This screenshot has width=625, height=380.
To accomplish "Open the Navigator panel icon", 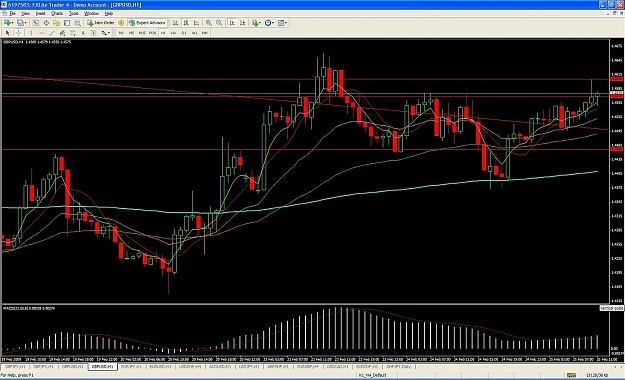I will tap(57, 23).
